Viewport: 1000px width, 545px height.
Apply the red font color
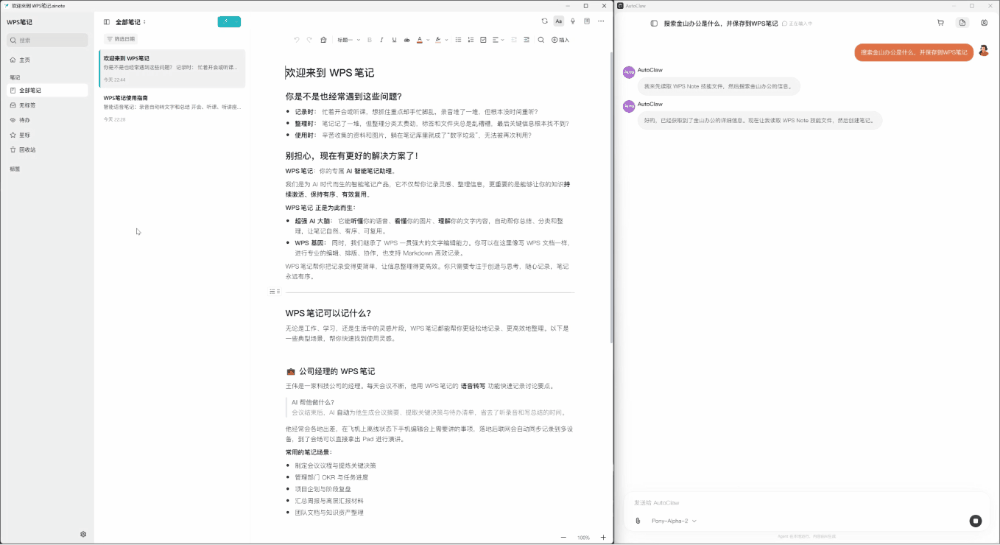click(x=419, y=40)
